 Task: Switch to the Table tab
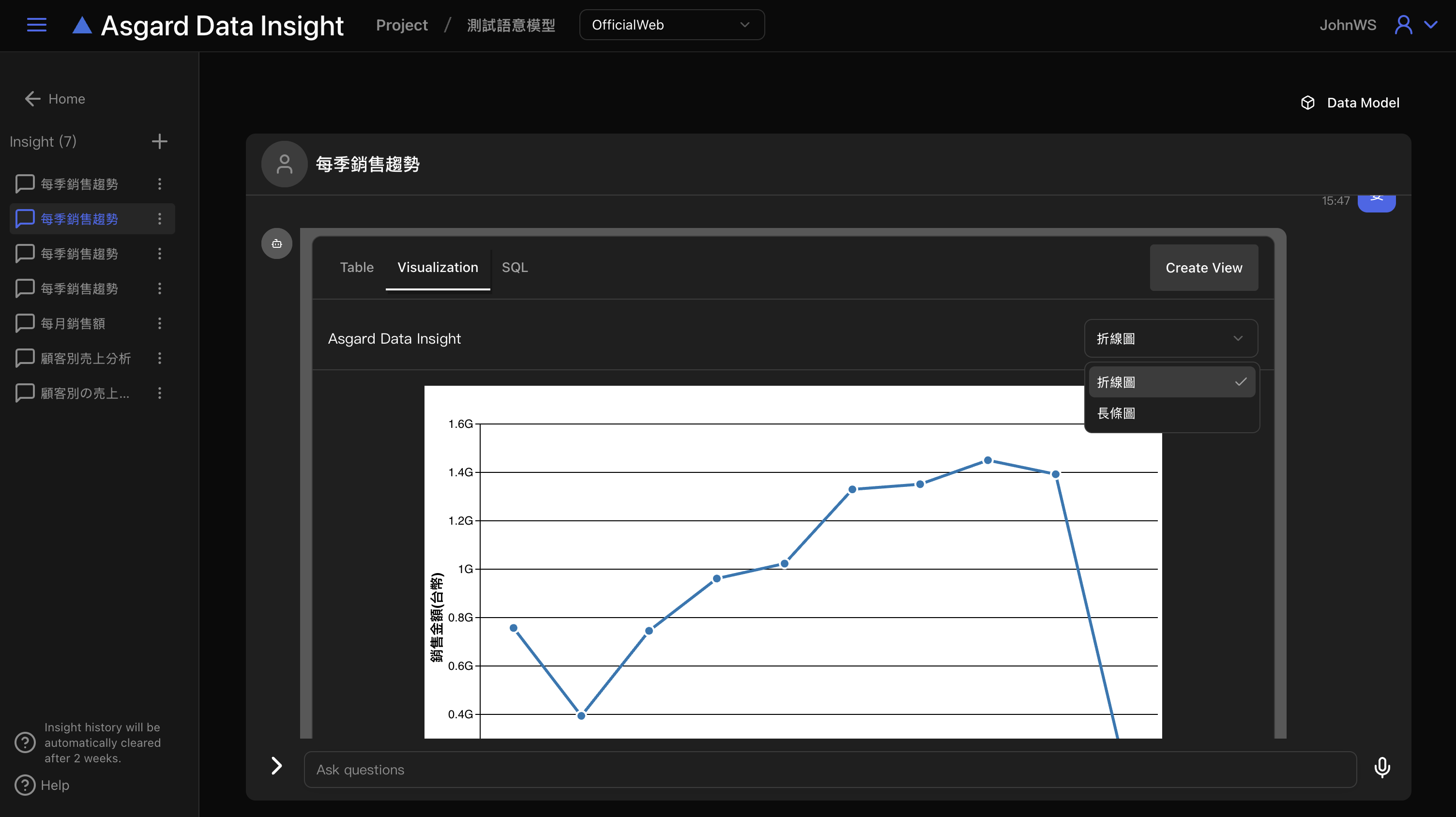tap(357, 267)
